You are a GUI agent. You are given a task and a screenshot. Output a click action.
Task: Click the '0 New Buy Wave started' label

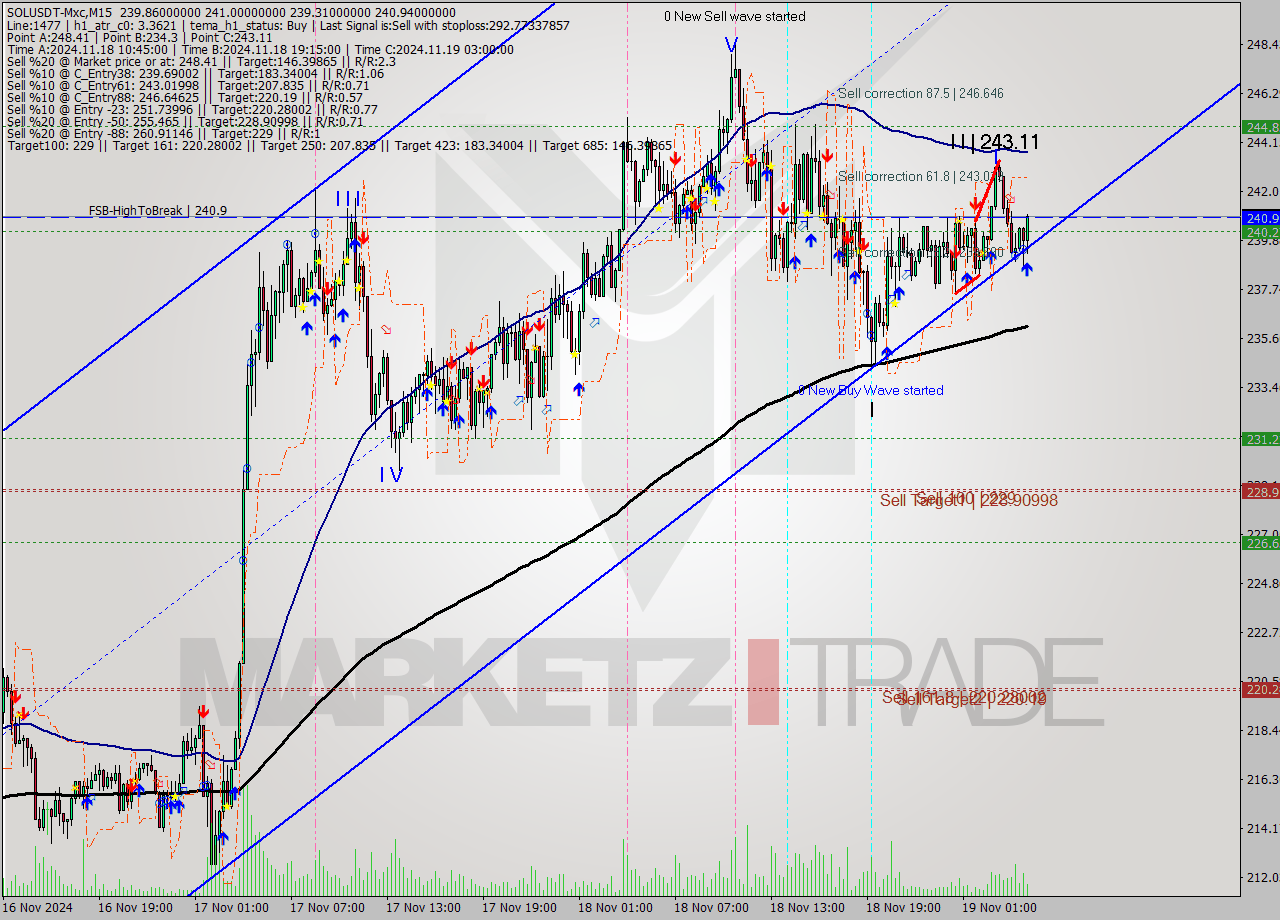tap(870, 390)
